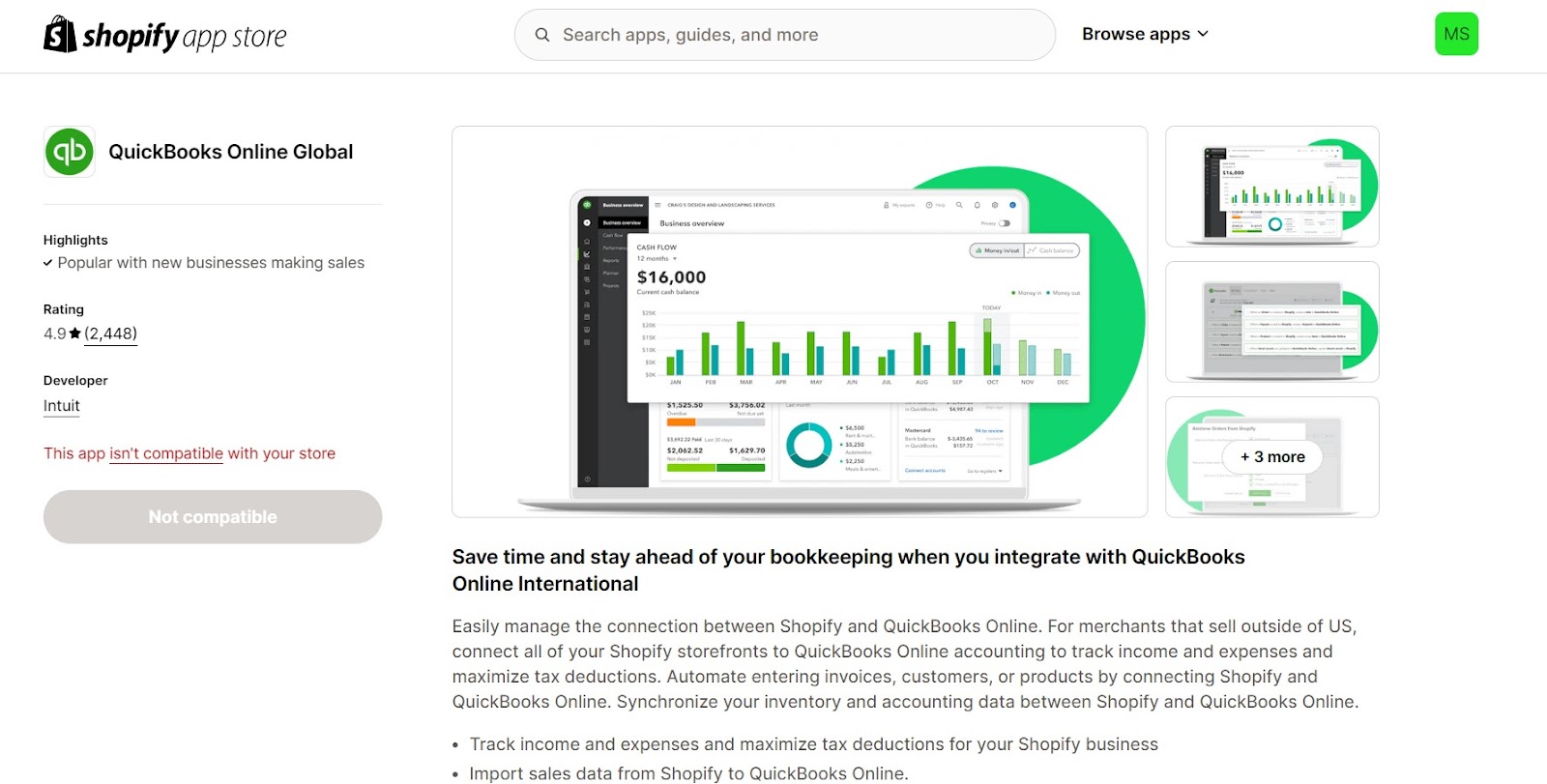Image resolution: width=1547 pixels, height=784 pixels.
Task: Open the MS account avatar
Action: pos(1456,34)
